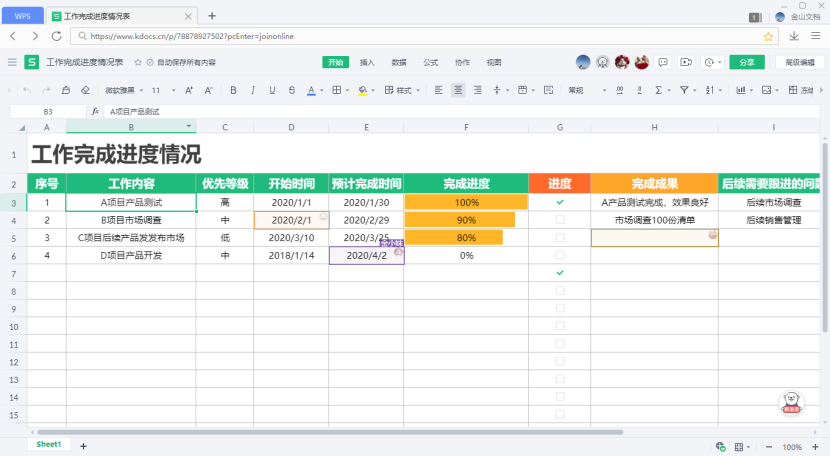This screenshot has height=456, width=830.
Task: Switch to the Sheet1 tab
Action: click(49, 445)
